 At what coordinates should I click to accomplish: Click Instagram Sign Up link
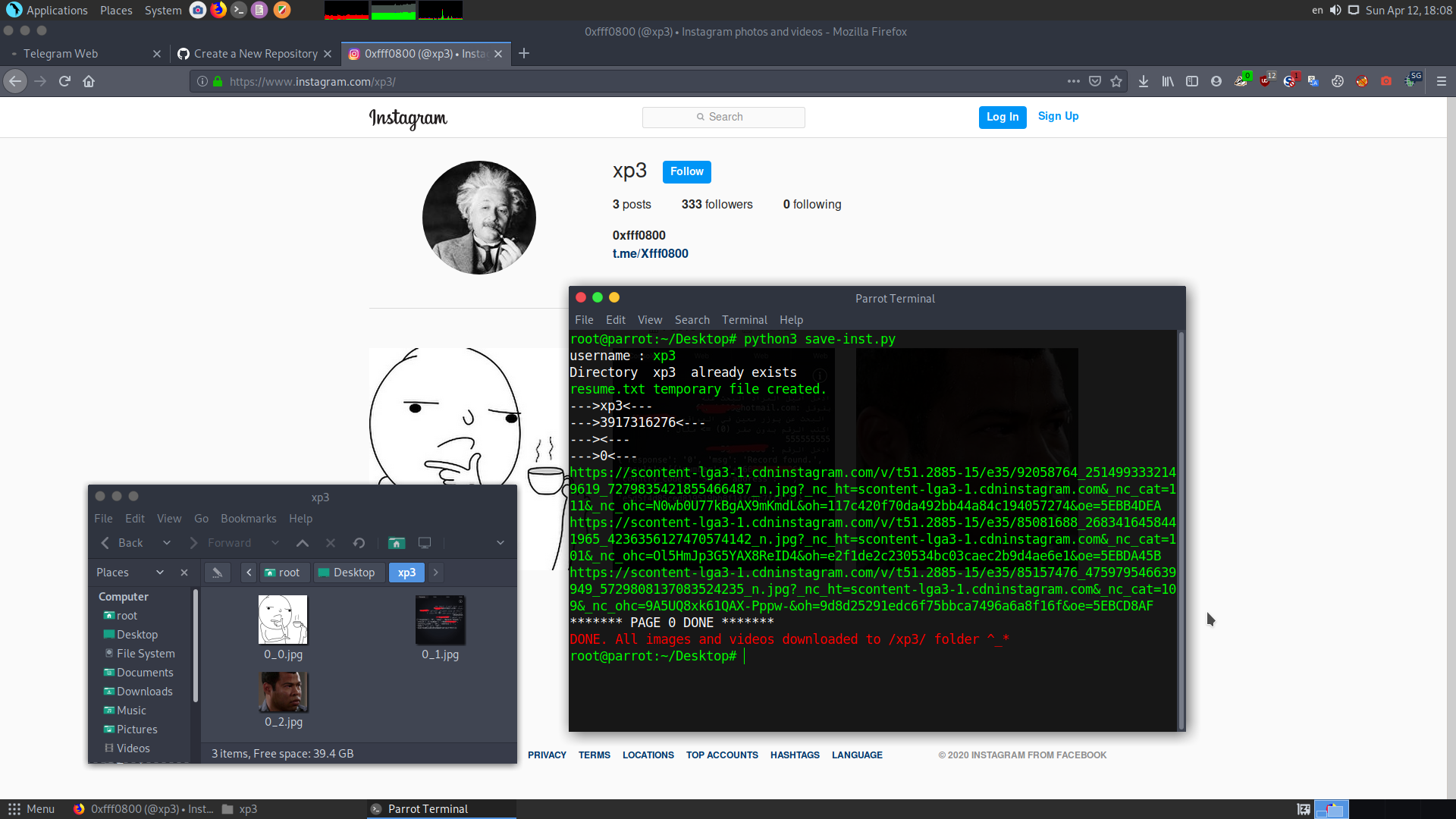coord(1058,116)
